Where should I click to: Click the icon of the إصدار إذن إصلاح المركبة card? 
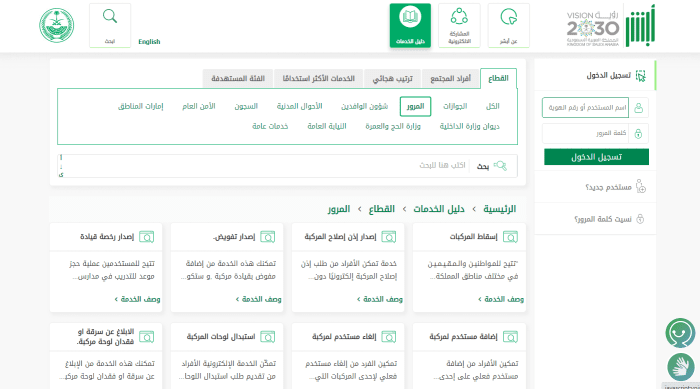click(389, 237)
